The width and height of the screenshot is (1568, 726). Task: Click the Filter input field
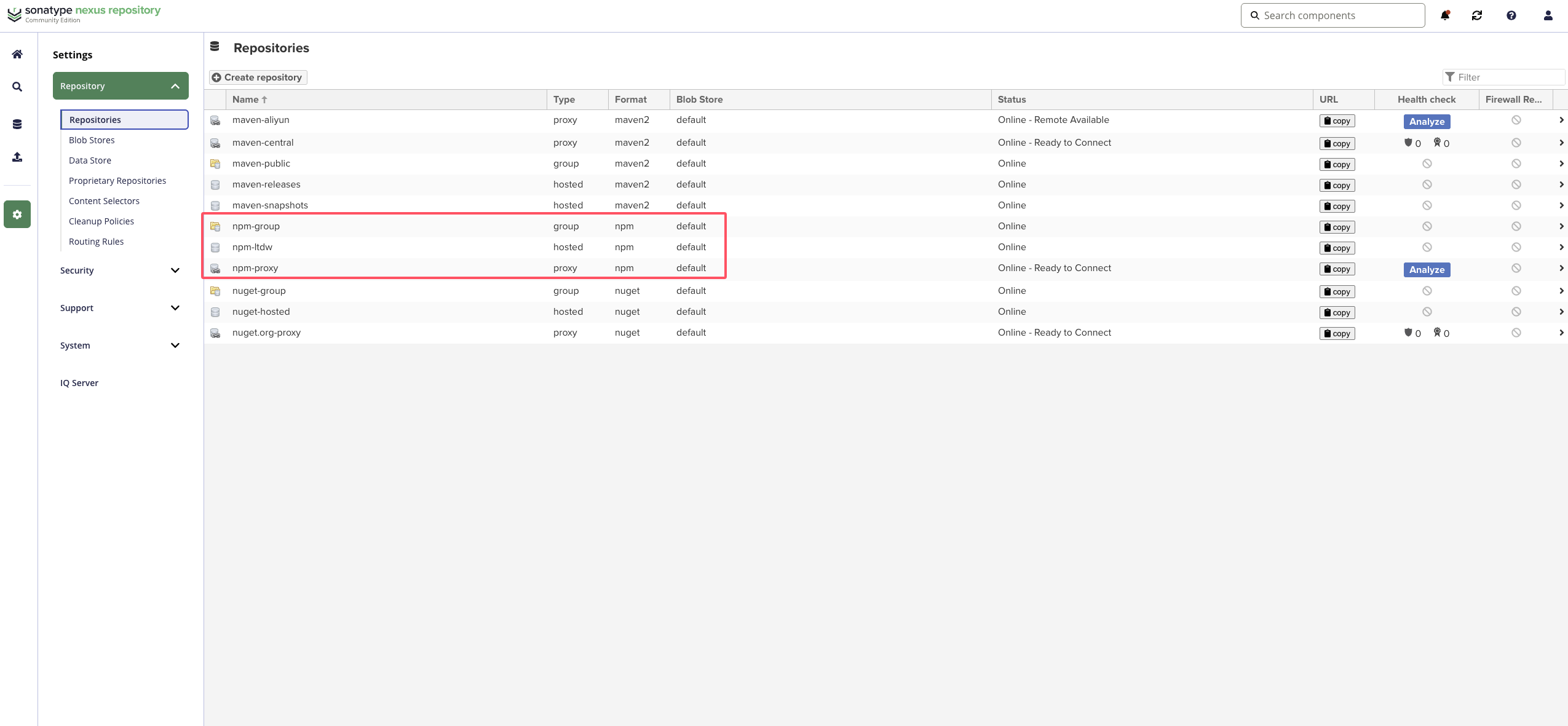[x=1508, y=77]
